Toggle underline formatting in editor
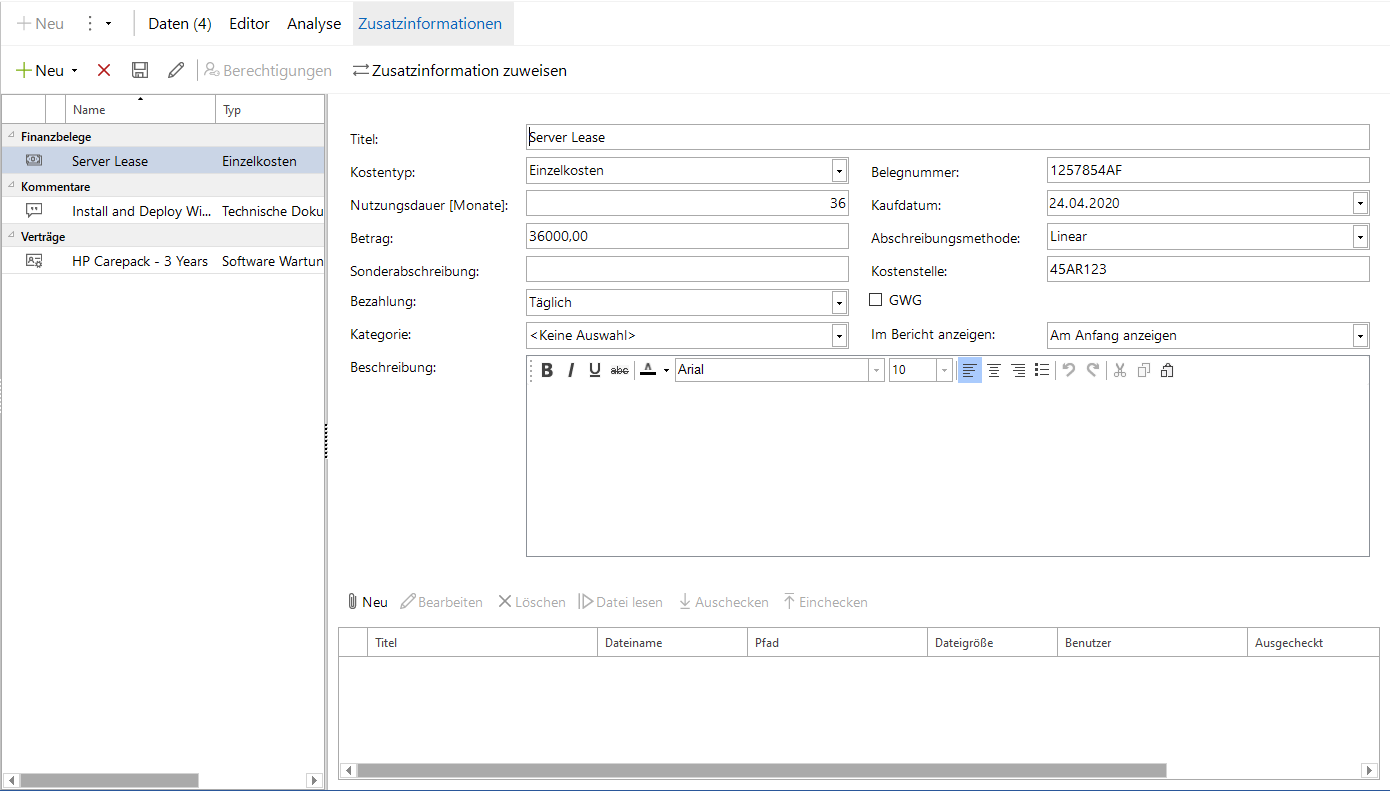 (x=595, y=370)
